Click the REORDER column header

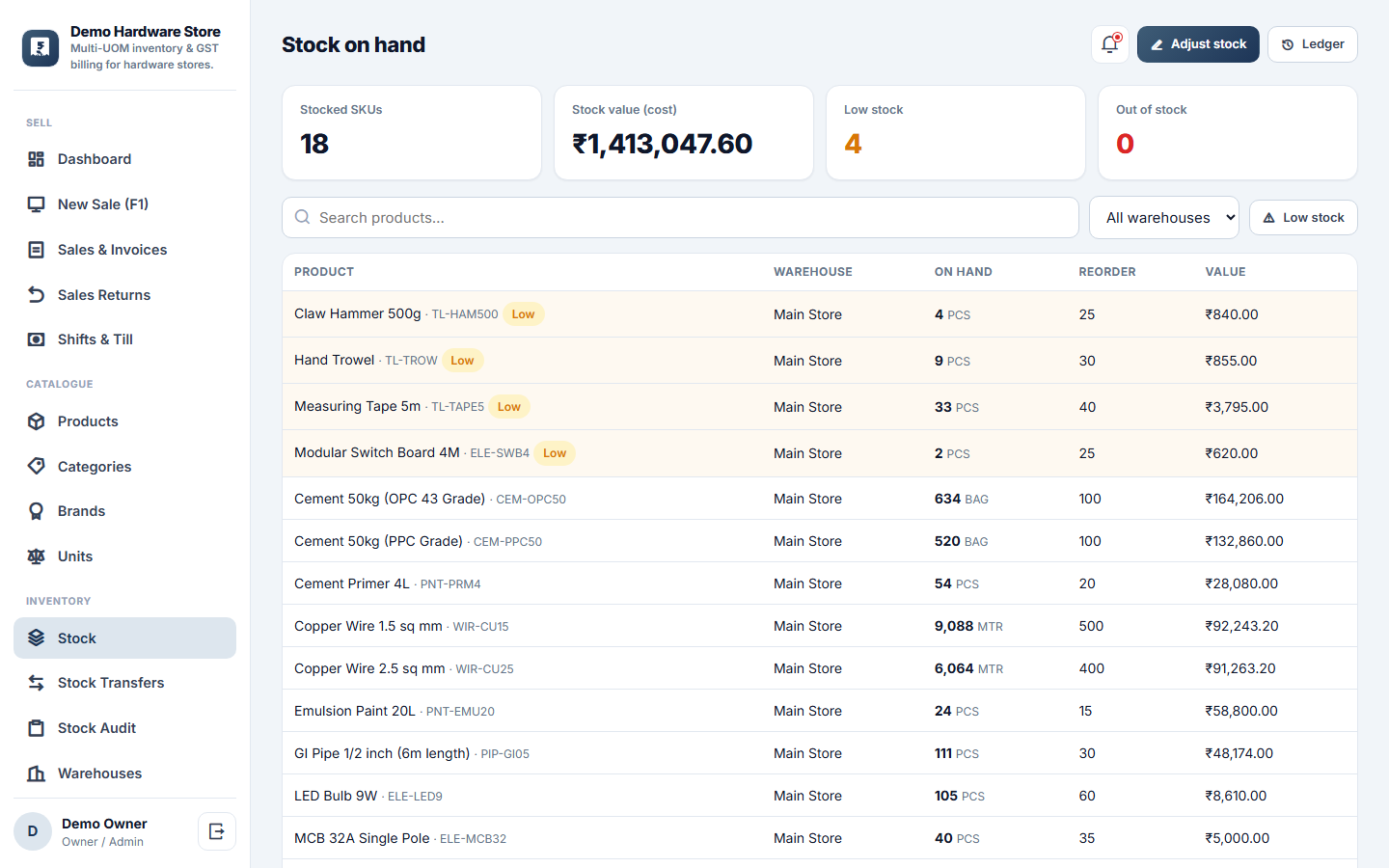(1107, 272)
